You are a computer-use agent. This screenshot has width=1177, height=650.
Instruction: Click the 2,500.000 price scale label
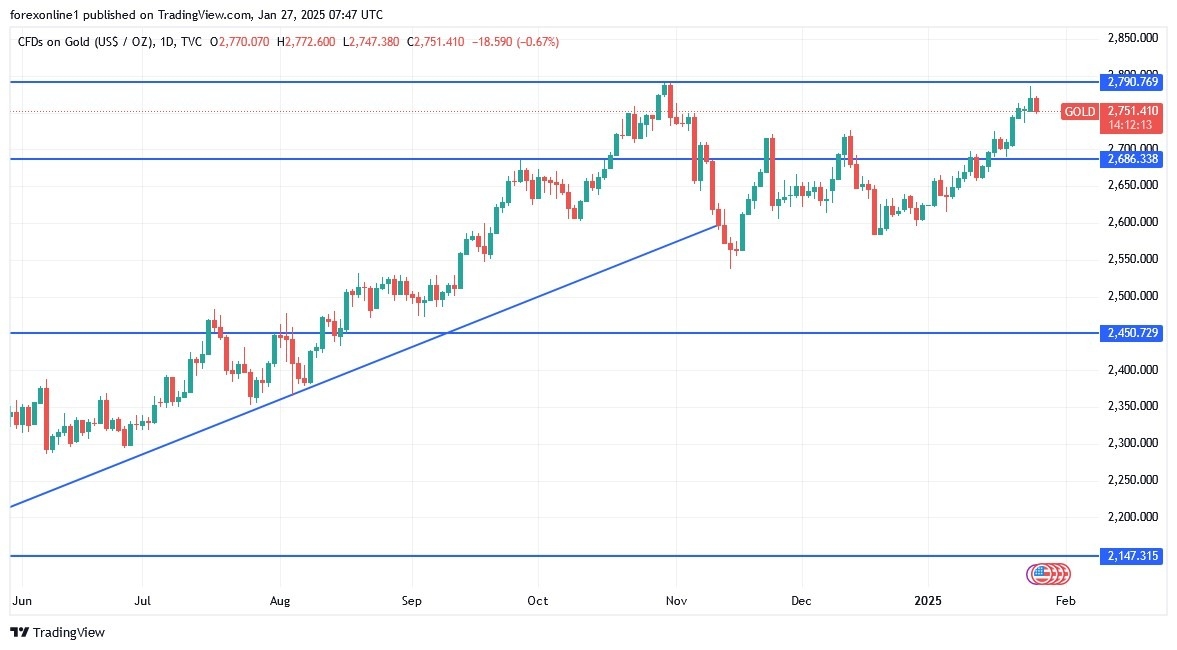(1132, 296)
